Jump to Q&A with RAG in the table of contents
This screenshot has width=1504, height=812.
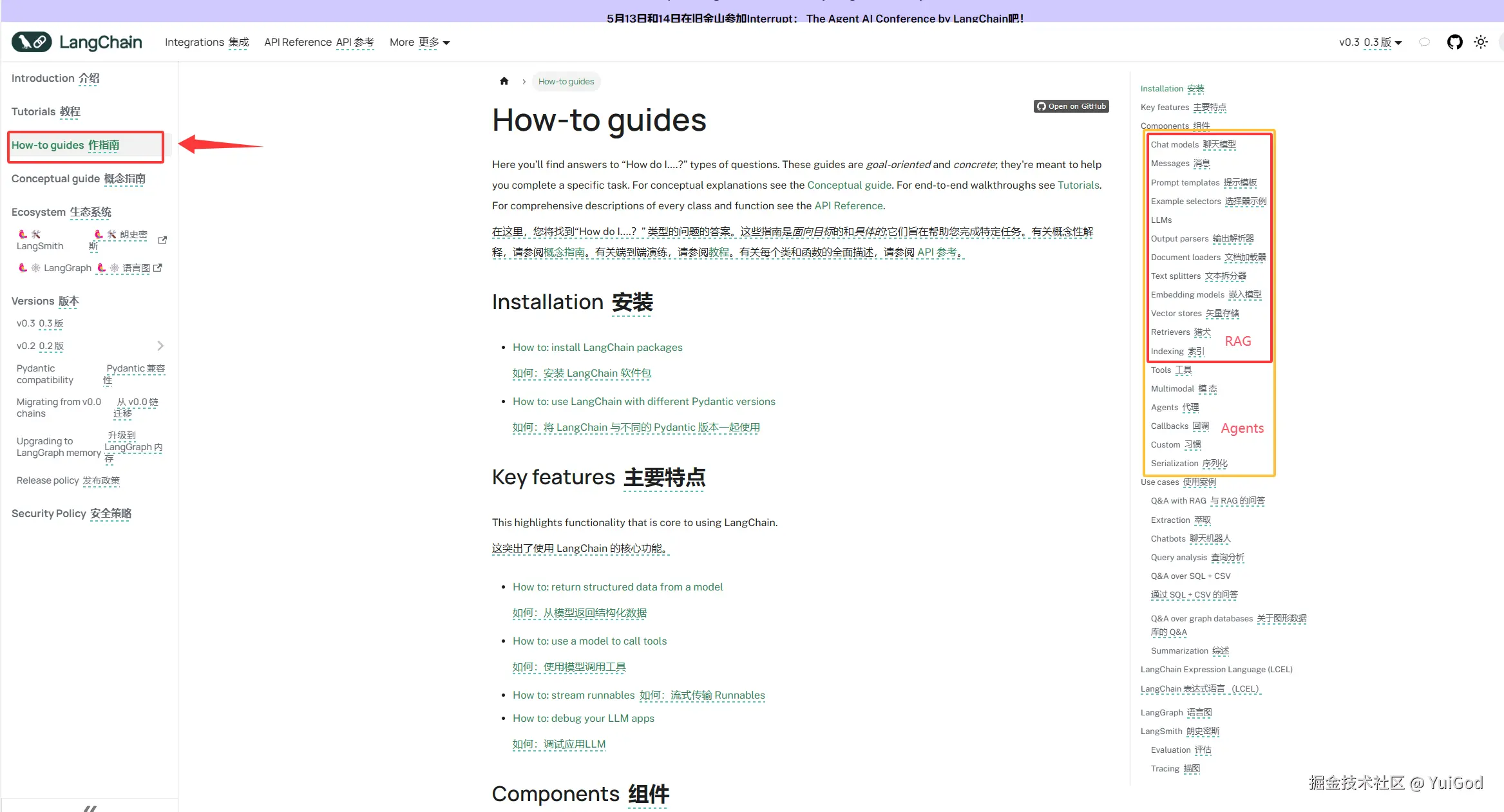click(x=1208, y=500)
